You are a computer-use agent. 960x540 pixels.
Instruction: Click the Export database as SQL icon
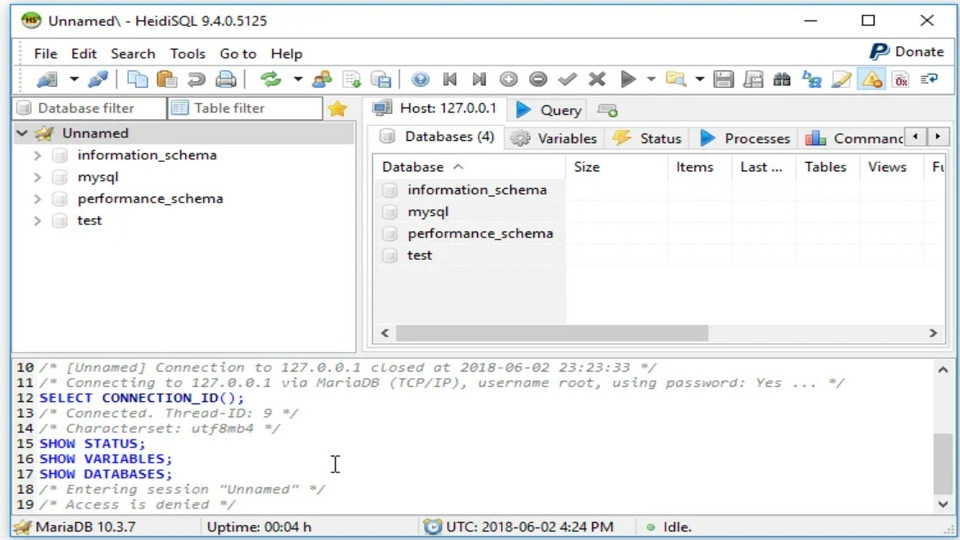click(x=381, y=80)
